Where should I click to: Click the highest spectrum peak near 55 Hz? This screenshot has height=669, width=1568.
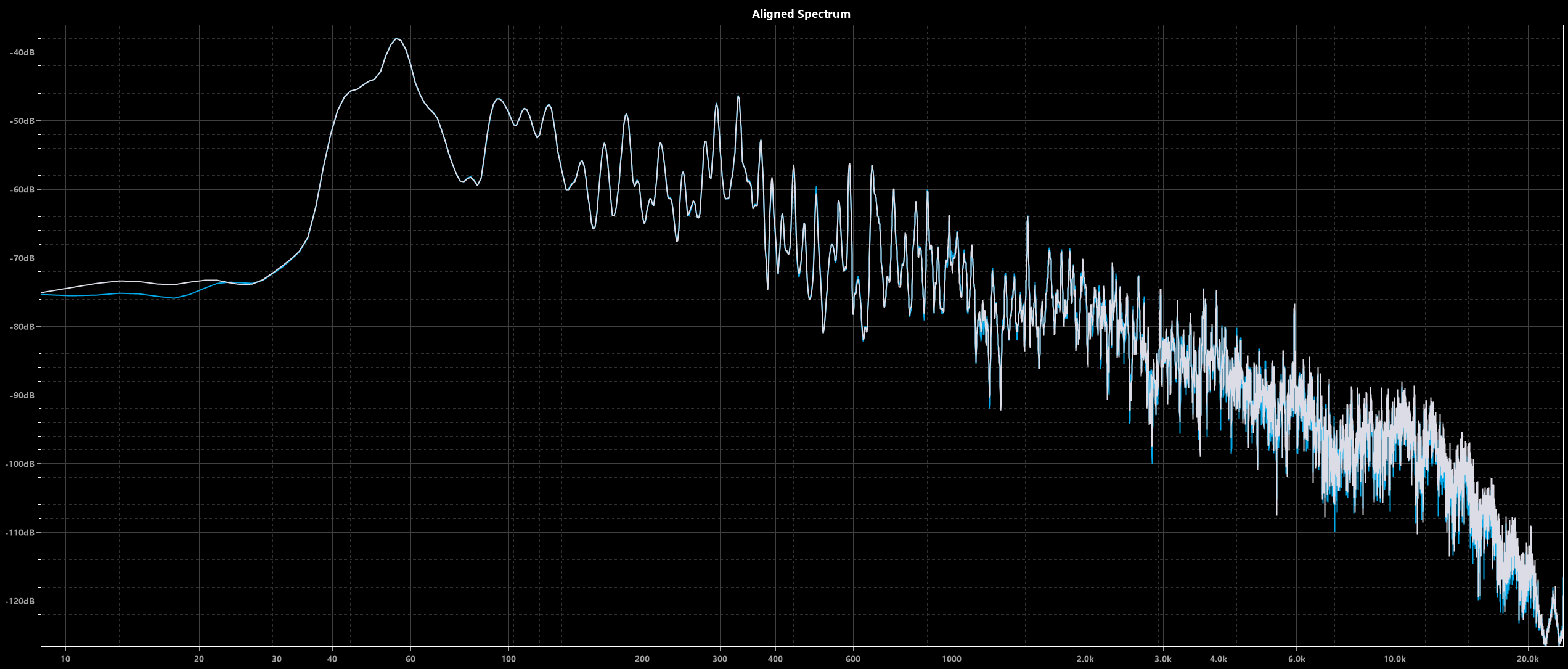397,39
